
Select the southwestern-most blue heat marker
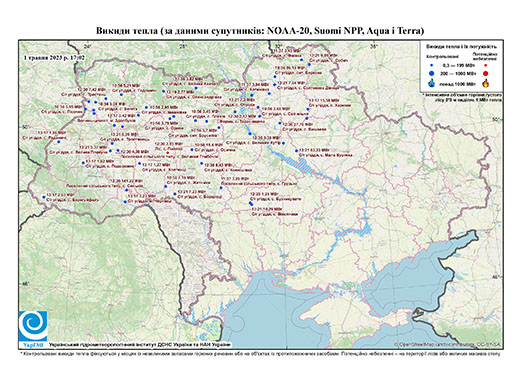44,197
